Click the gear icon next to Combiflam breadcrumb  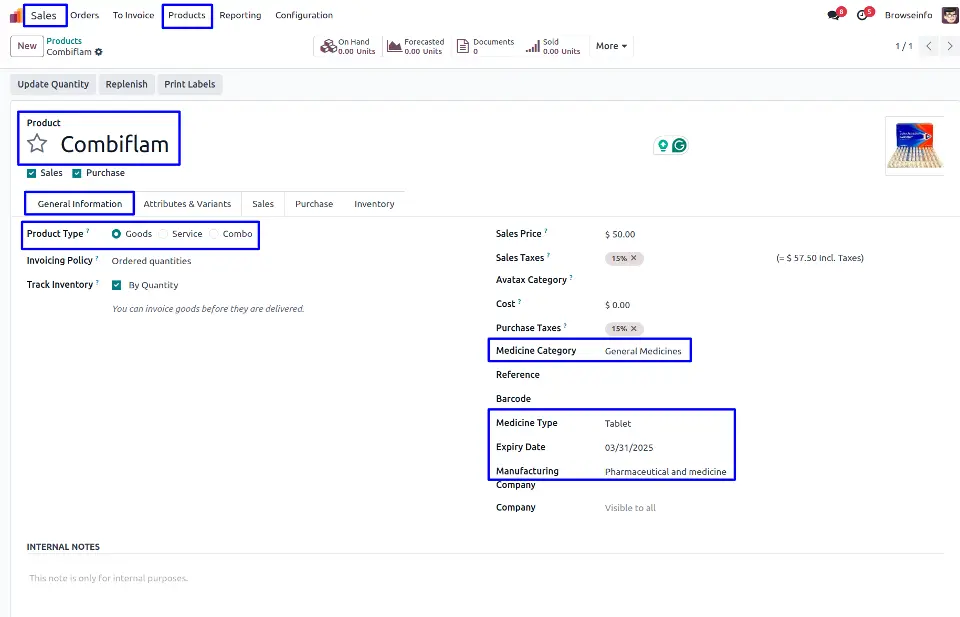point(99,52)
